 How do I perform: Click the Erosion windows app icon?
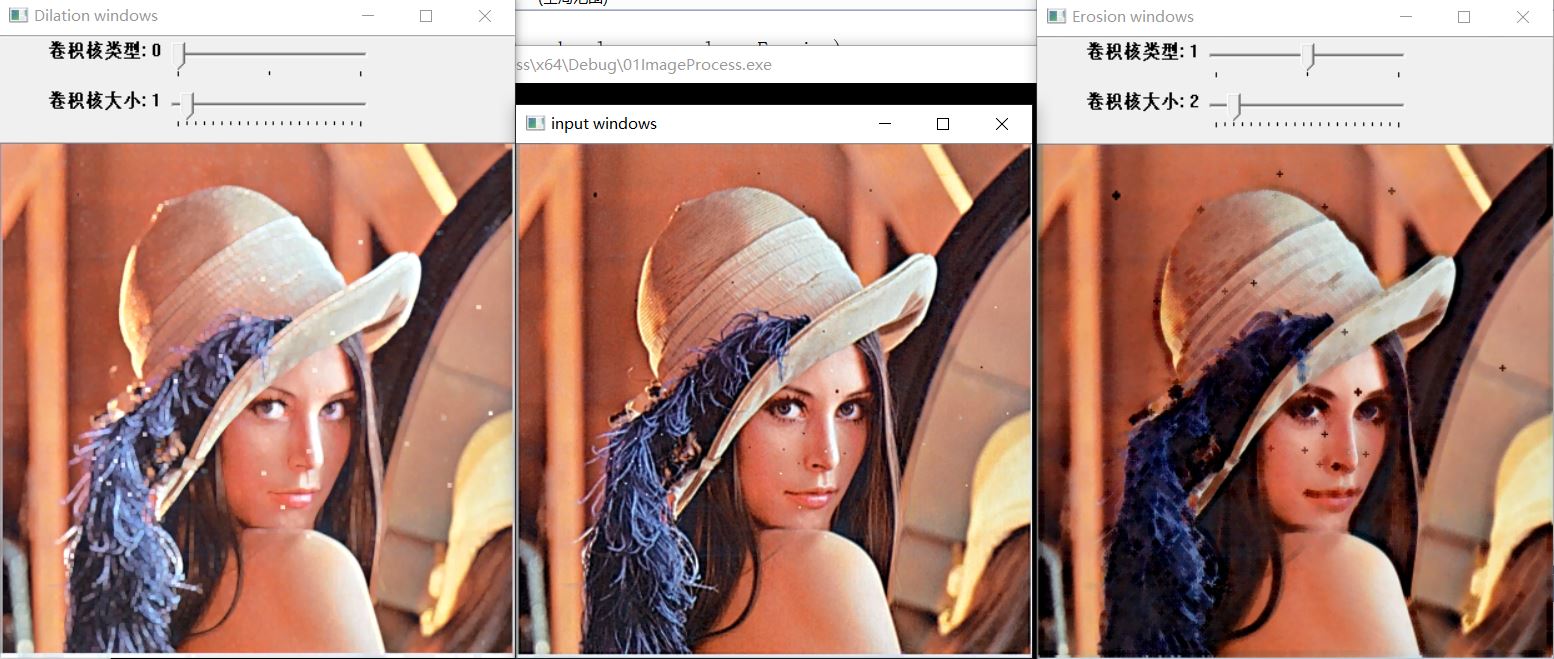pos(1055,16)
